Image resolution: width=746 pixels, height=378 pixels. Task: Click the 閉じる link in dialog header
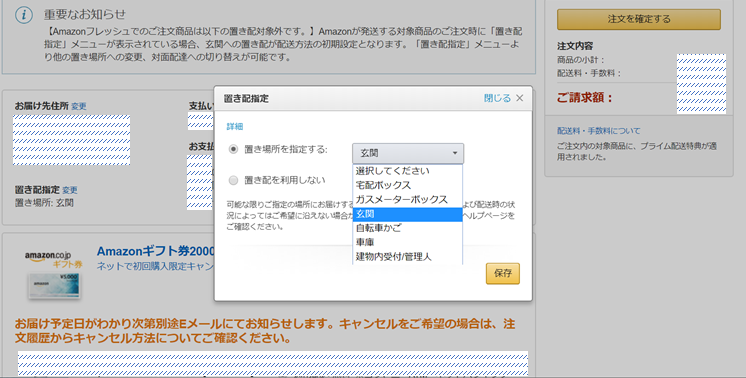pos(497,98)
